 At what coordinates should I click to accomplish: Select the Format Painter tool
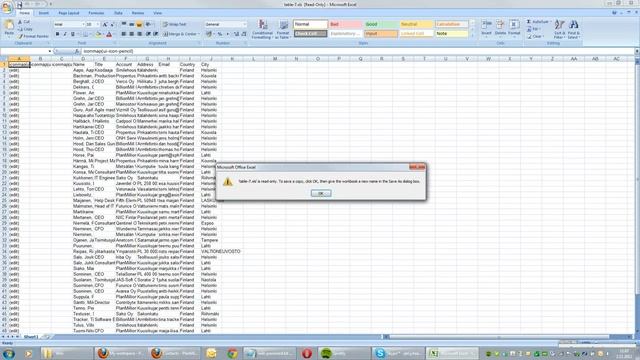[x=33, y=36]
